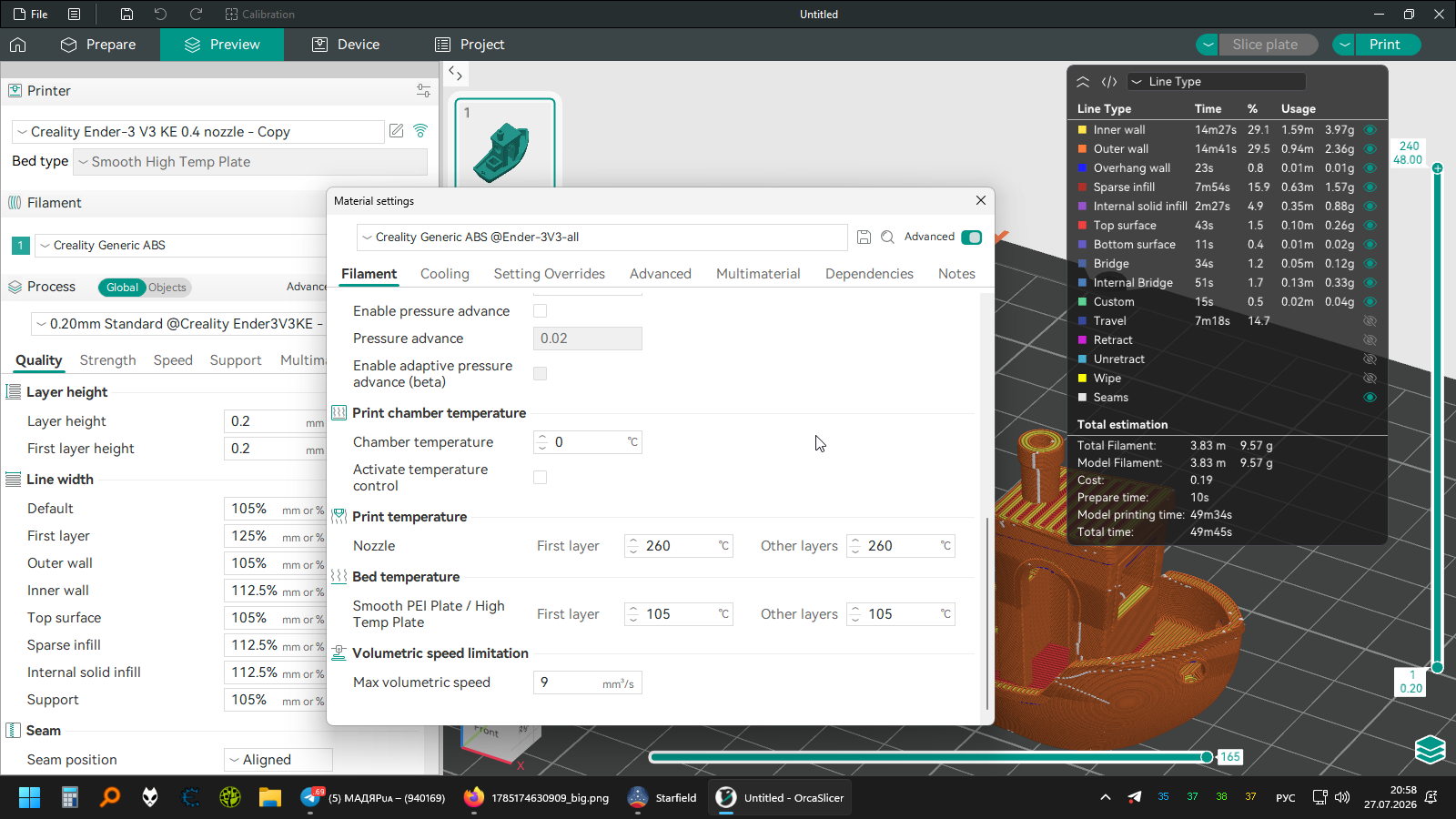
Task: Show hidden system tray icons
Action: pyautogui.click(x=1106, y=798)
